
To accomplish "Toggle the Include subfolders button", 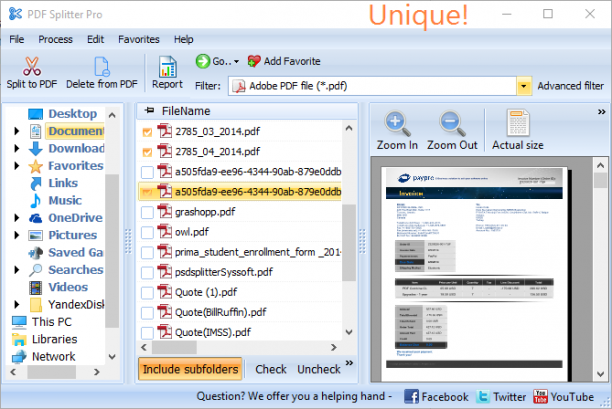I will tap(190, 369).
